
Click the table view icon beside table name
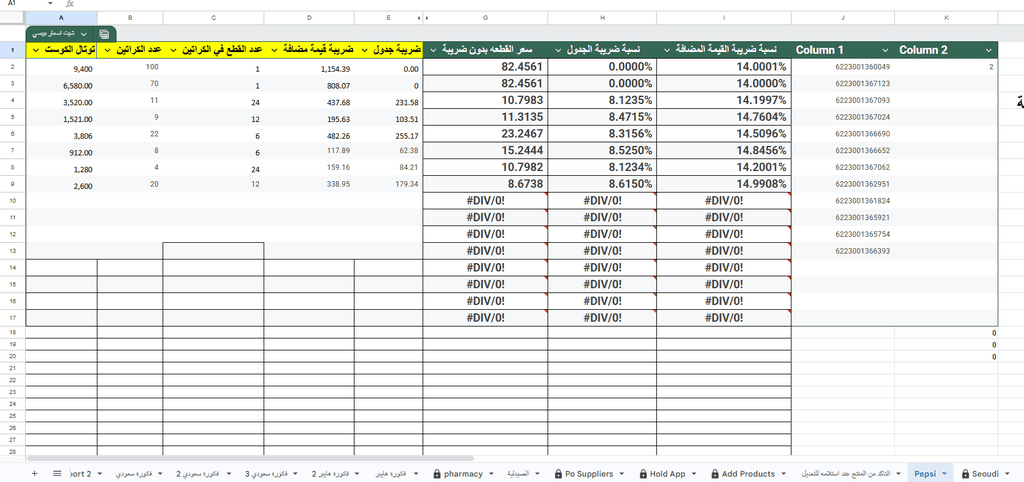click(x=104, y=34)
